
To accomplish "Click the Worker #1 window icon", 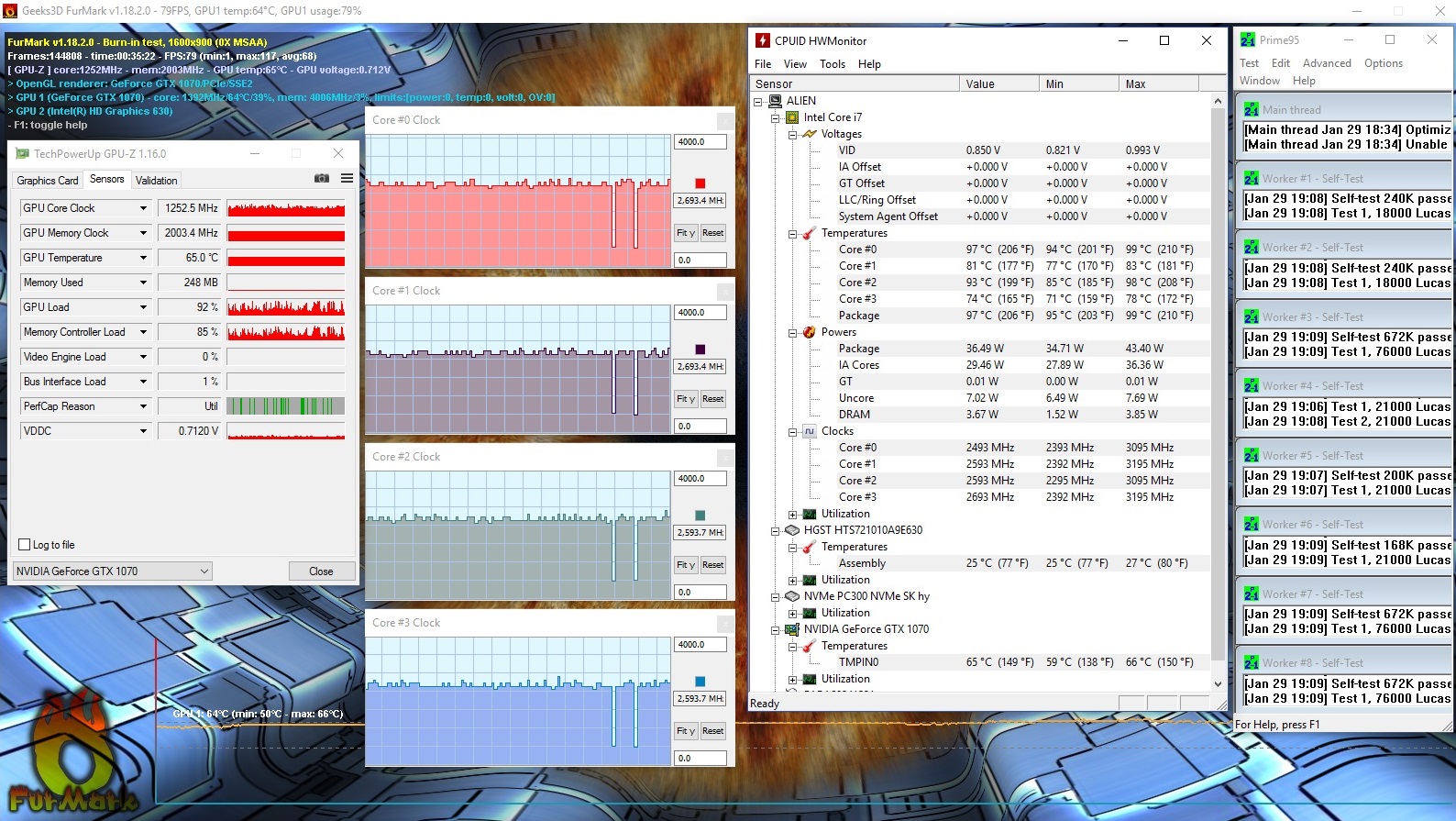I will pos(1252,178).
